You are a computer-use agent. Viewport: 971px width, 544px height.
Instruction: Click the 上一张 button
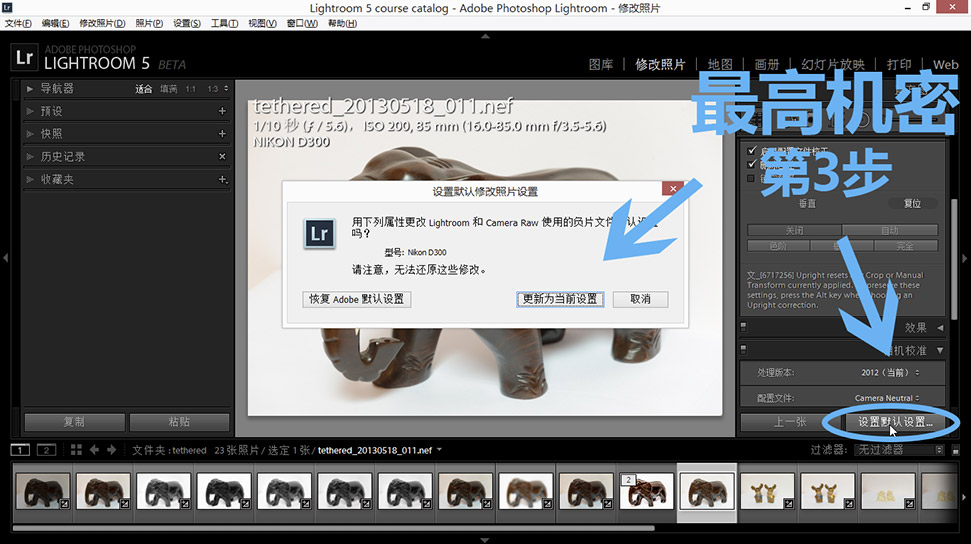790,422
